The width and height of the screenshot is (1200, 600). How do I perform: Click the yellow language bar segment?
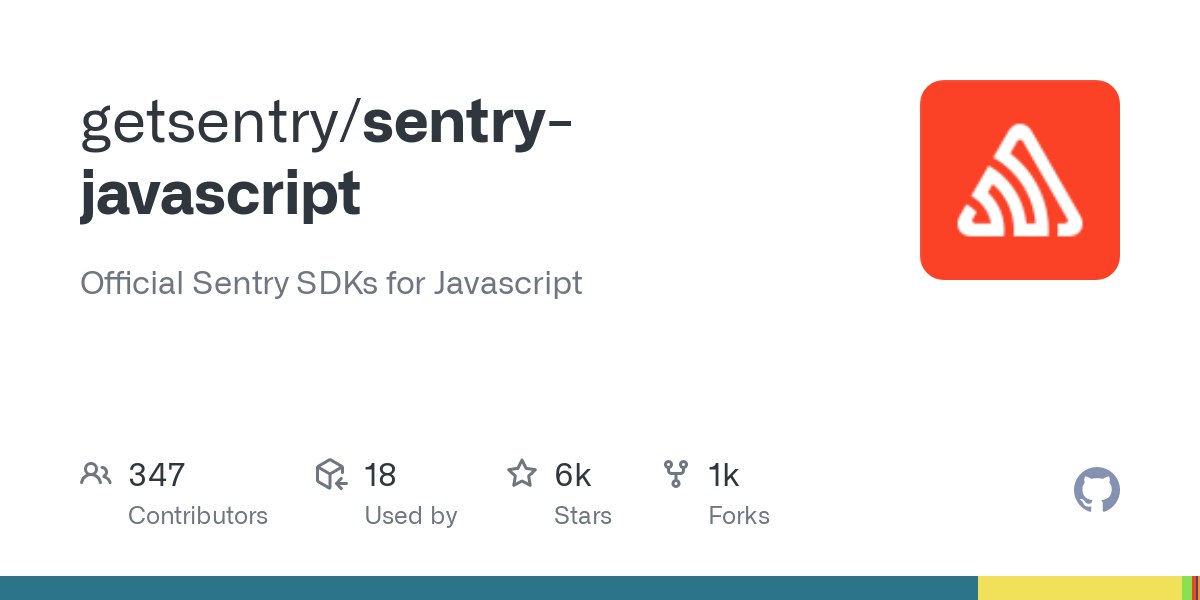(1079, 588)
